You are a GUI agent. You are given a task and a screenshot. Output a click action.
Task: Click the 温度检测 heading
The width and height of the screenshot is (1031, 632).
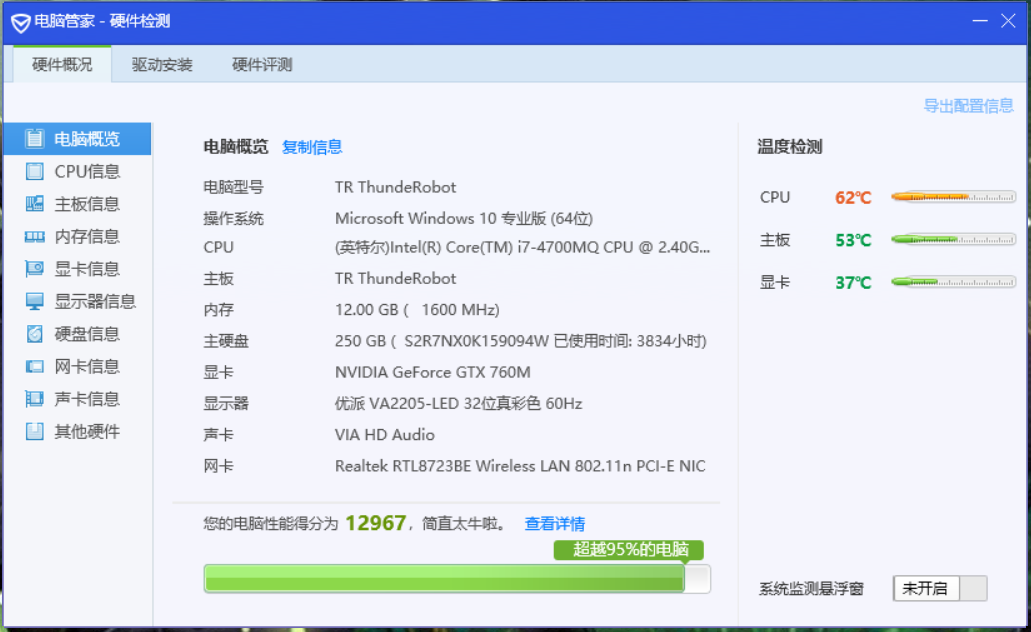(x=790, y=147)
